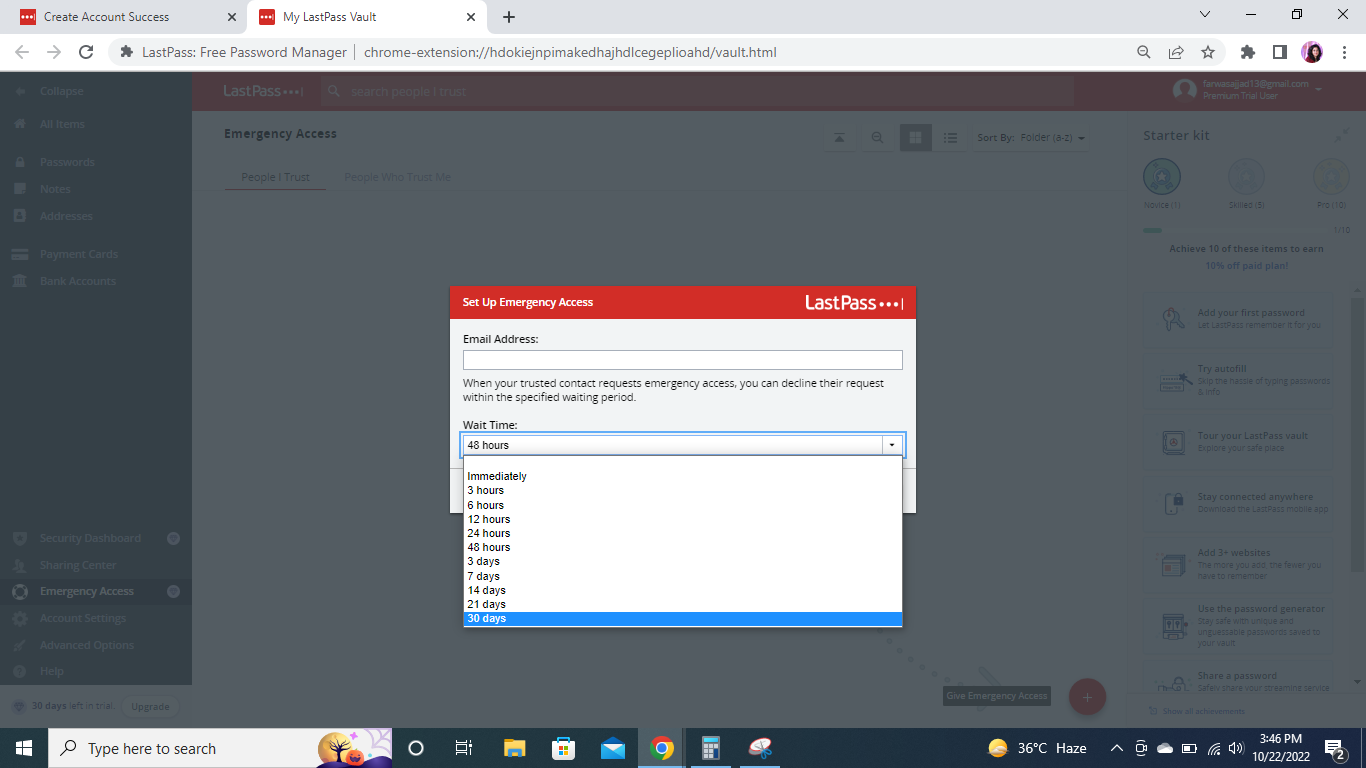Collapse the Starter kit panel
Viewport: 1366px width, 768px height.
click(1341, 135)
